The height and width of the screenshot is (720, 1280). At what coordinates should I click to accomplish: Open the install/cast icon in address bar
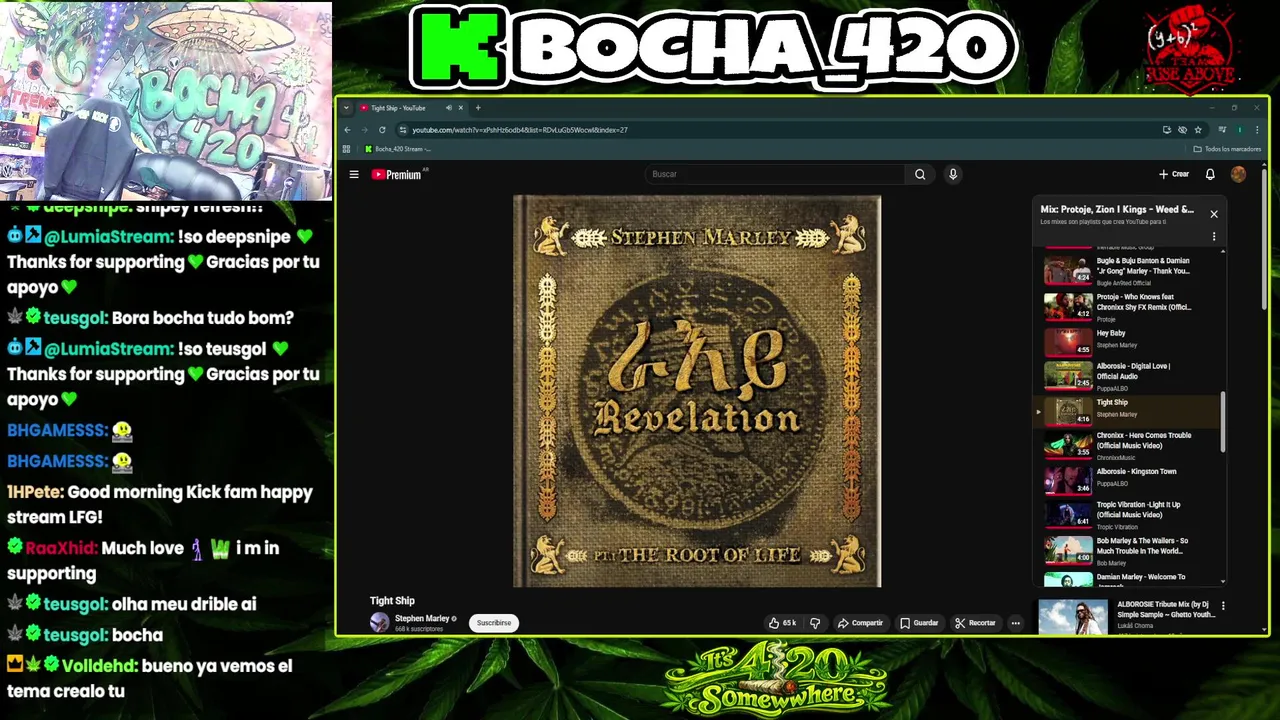pyautogui.click(x=1166, y=130)
